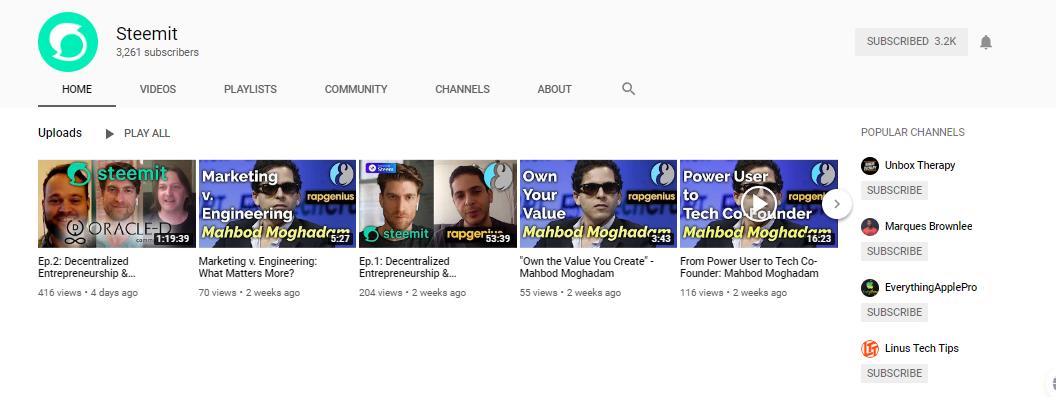Click the 204 views • 2 weeks ago text

[412, 293]
